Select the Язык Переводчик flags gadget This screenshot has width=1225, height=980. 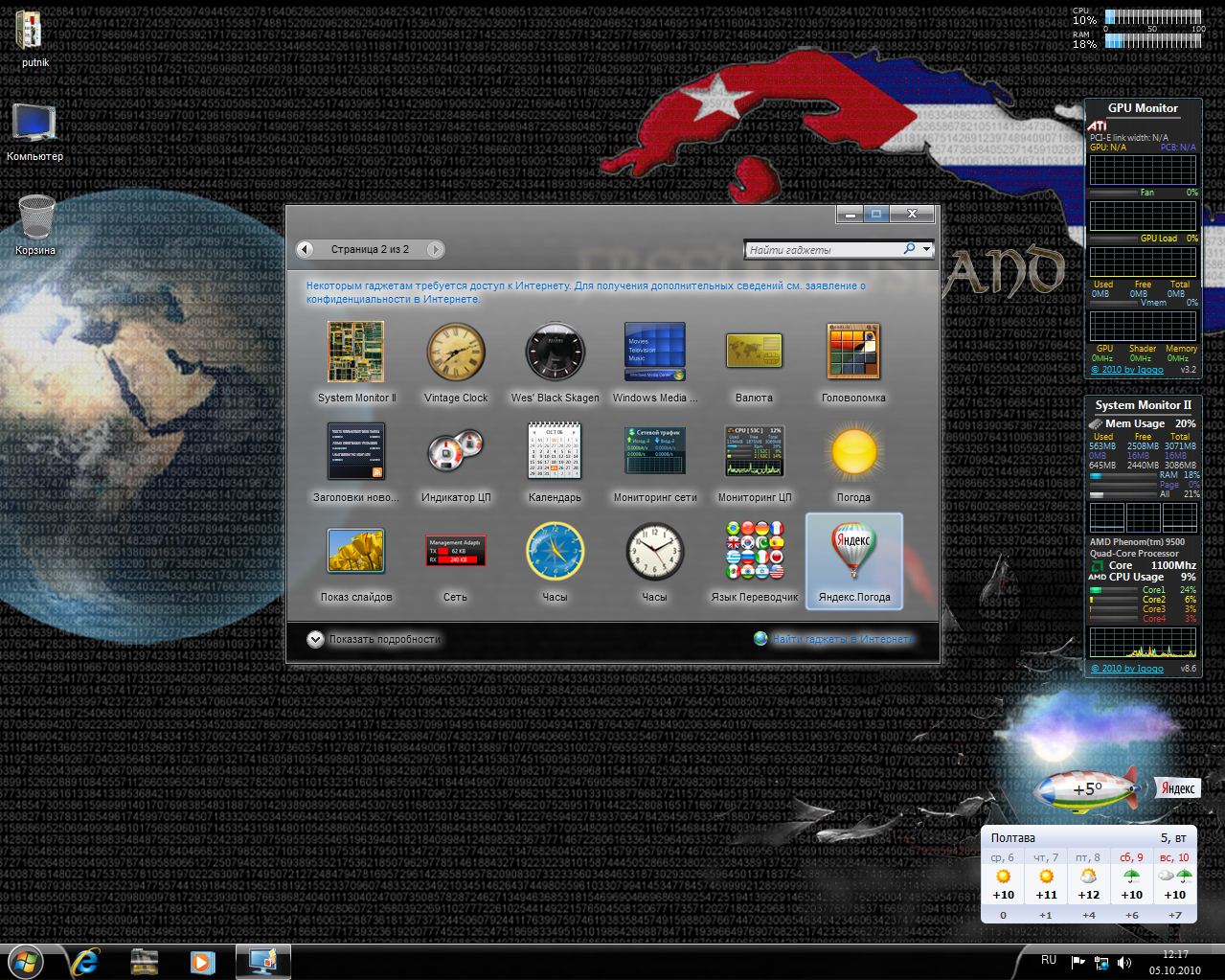[x=754, y=552]
